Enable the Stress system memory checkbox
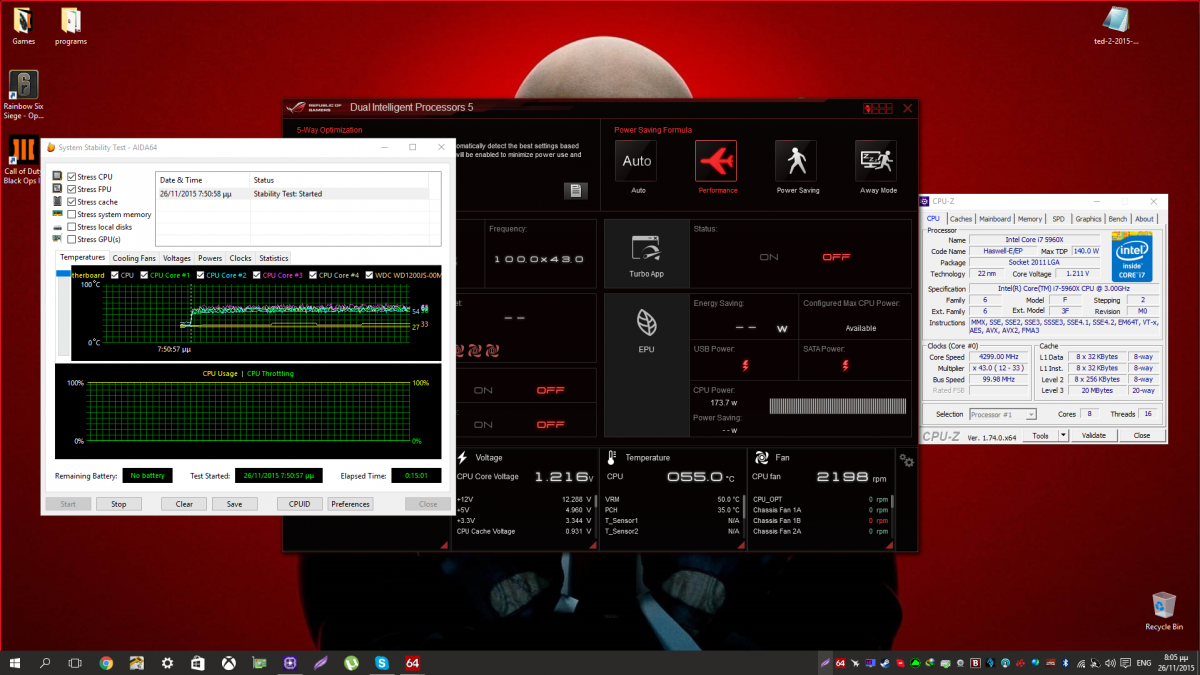The width and height of the screenshot is (1200, 675). click(x=72, y=214)
